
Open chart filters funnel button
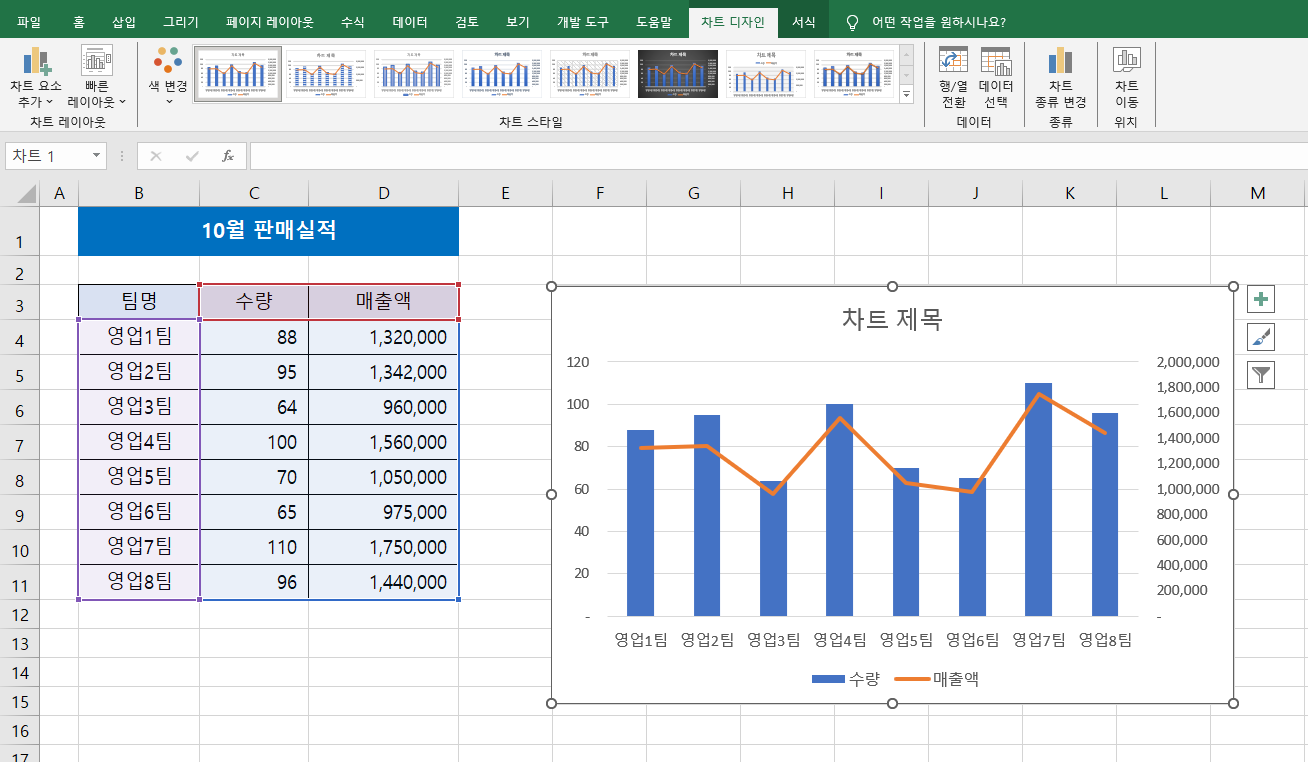click(1262, 375)
